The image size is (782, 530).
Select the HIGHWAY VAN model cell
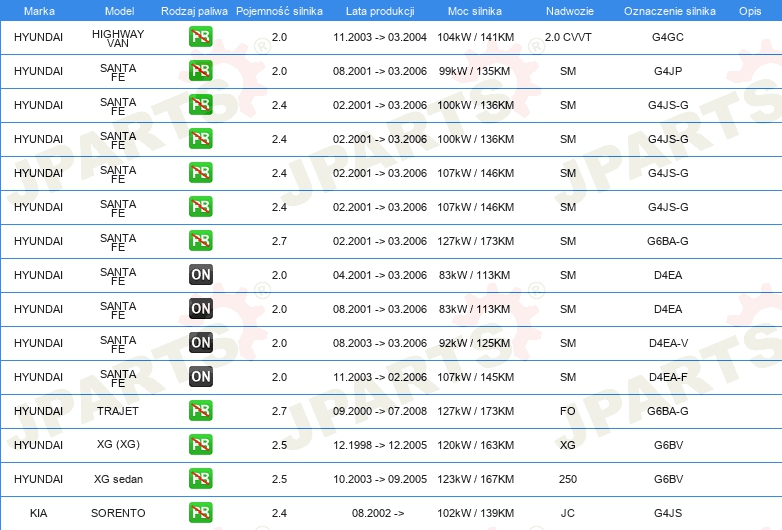point(118,38)
